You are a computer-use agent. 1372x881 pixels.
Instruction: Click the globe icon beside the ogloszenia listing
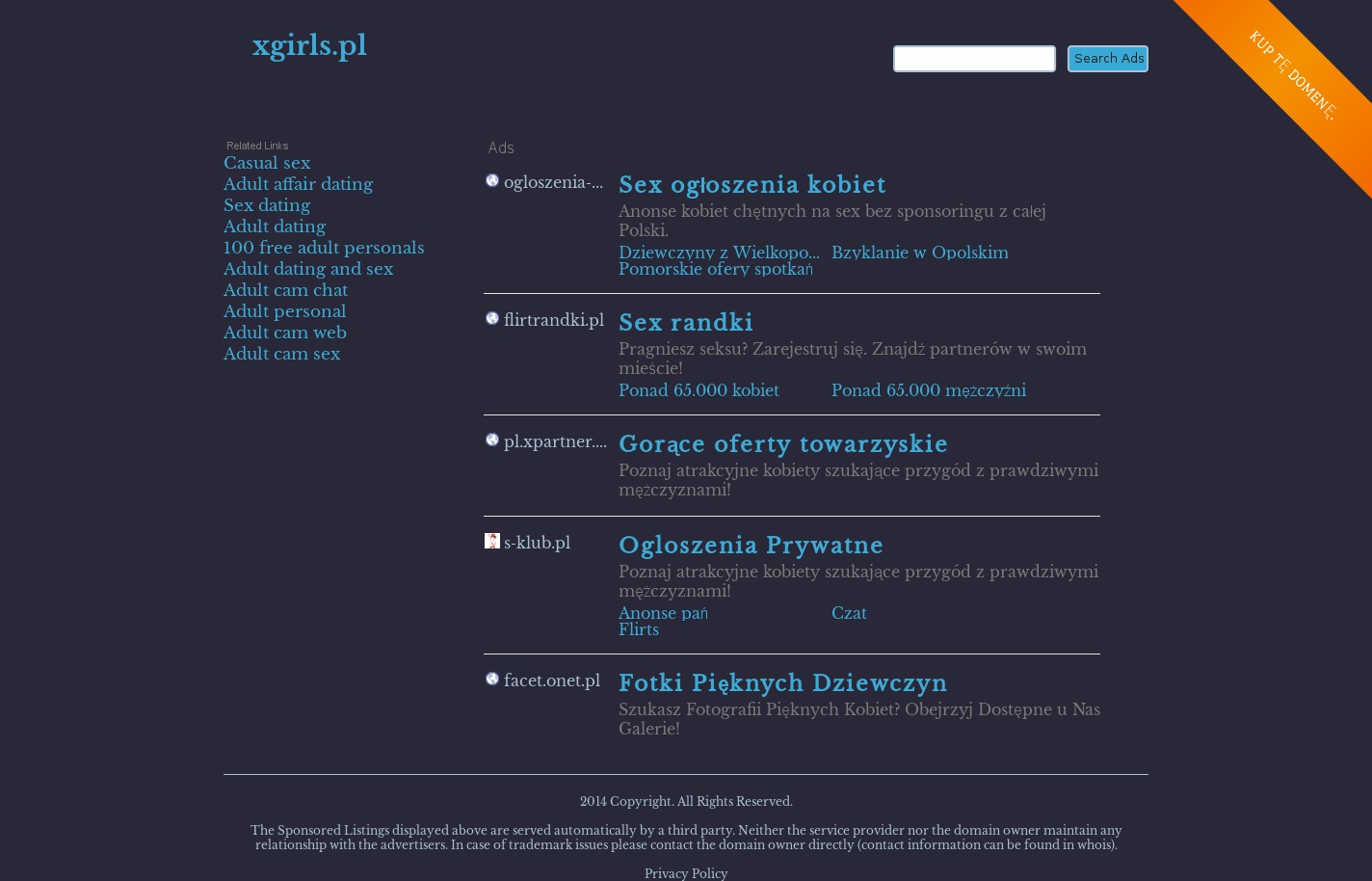(492, 181)
